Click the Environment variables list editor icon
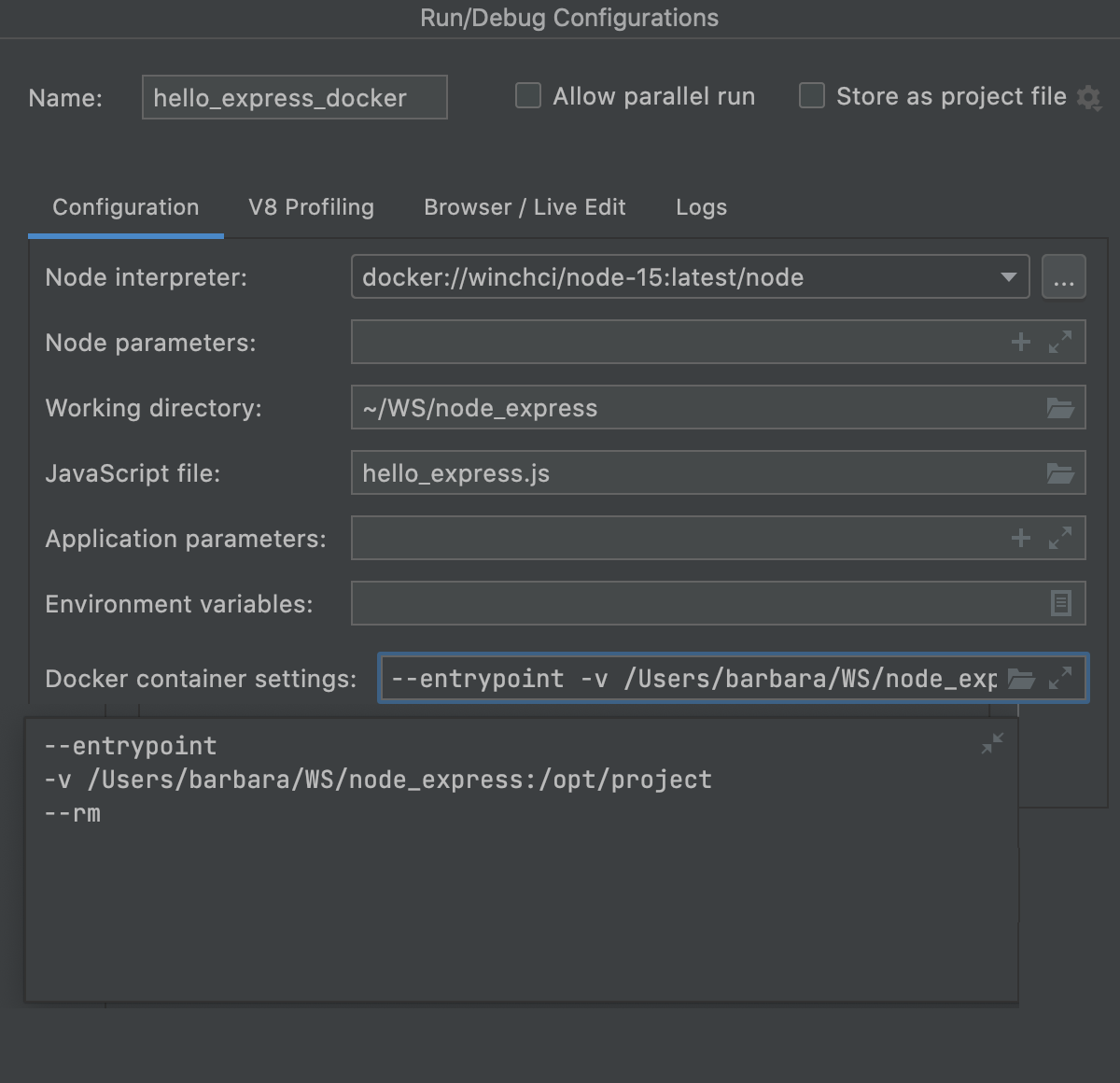The image size is (1120, 1083). pyautogui.click(x=1061, y=603)
